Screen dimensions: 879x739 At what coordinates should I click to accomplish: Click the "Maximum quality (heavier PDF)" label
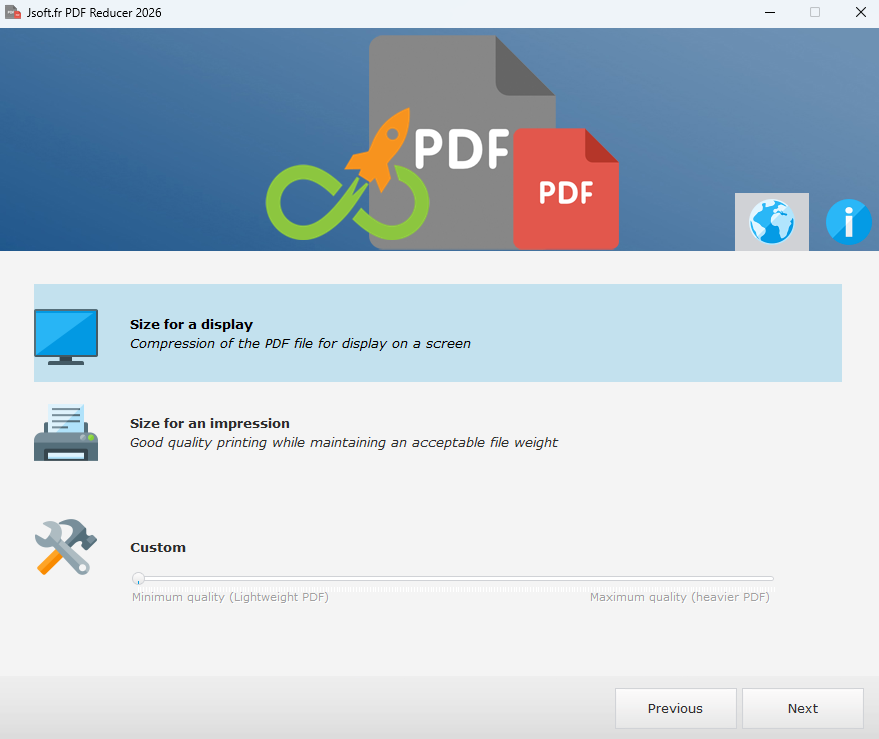[x=679, y=597]
